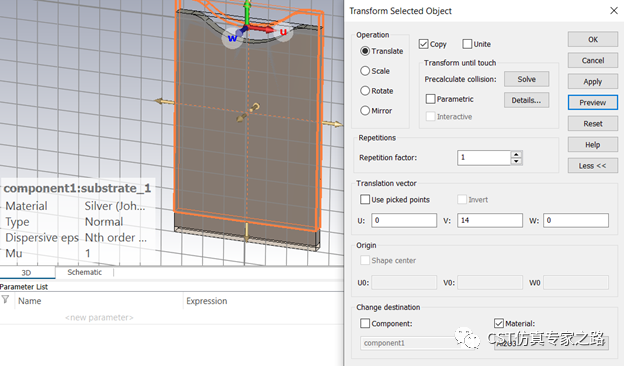Click the blue w-axis label
The width and height of the screenshot is (624, 366).
(x=232, y=38)
